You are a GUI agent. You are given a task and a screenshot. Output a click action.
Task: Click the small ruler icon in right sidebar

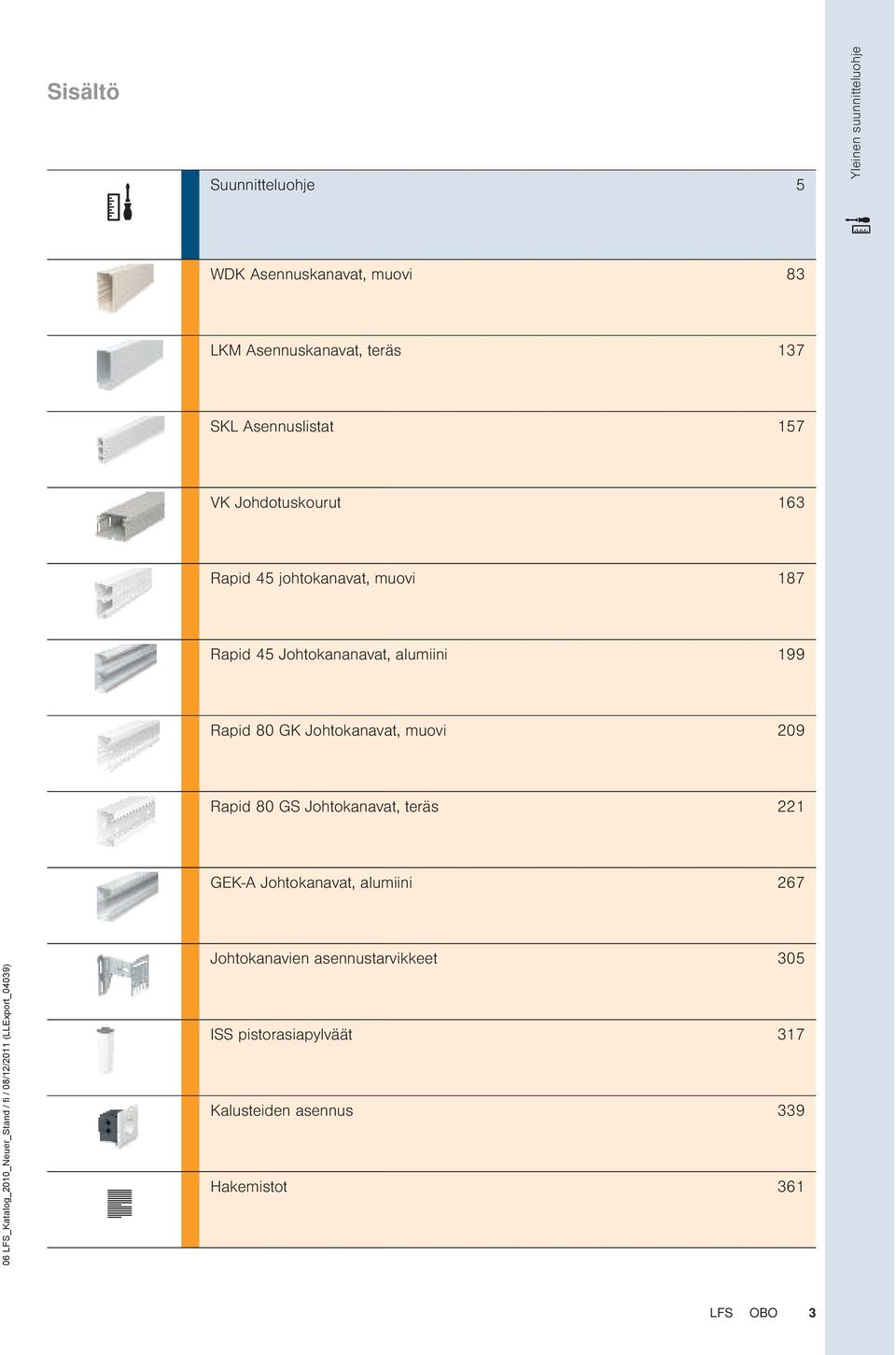point(859,225)
